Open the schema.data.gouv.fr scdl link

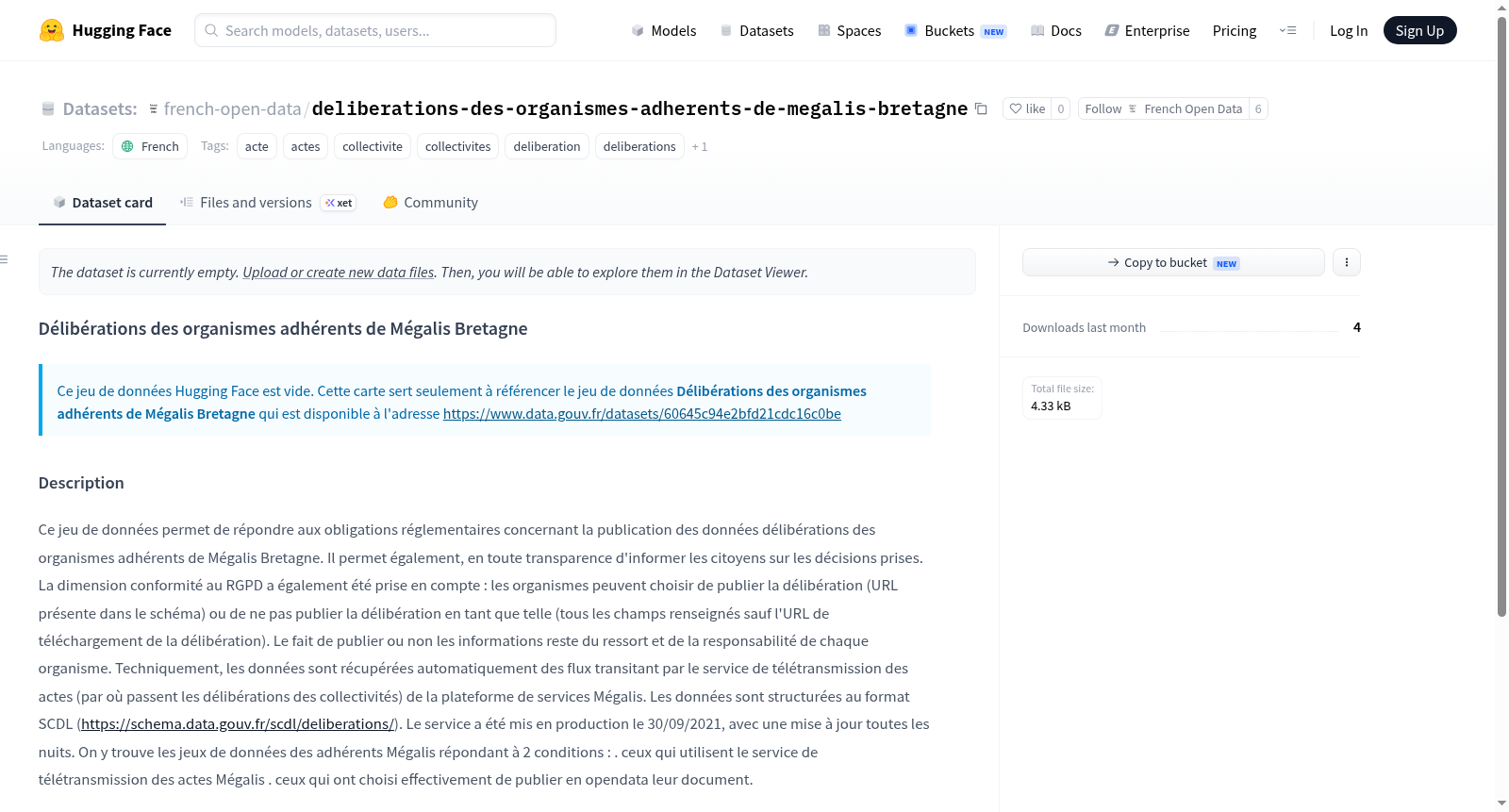tap(238, 723)
